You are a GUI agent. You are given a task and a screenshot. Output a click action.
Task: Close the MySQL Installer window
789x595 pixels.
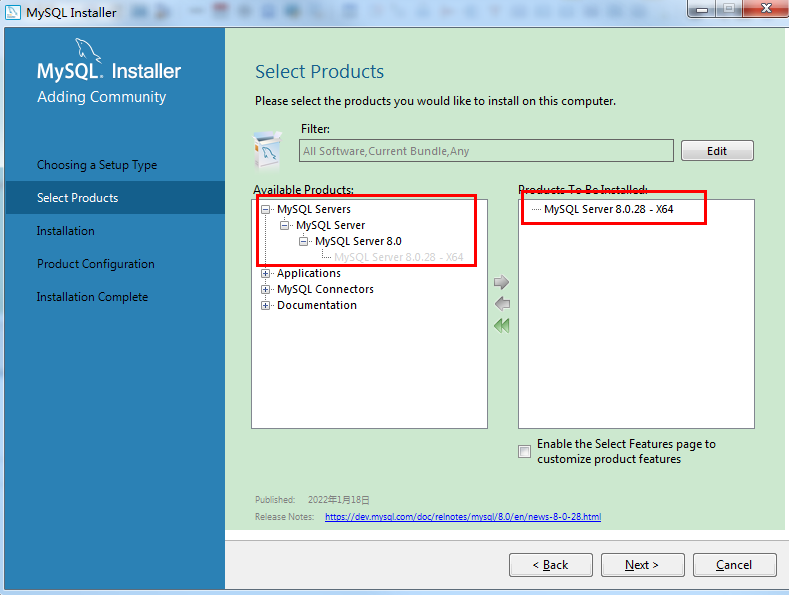(766, 8)
